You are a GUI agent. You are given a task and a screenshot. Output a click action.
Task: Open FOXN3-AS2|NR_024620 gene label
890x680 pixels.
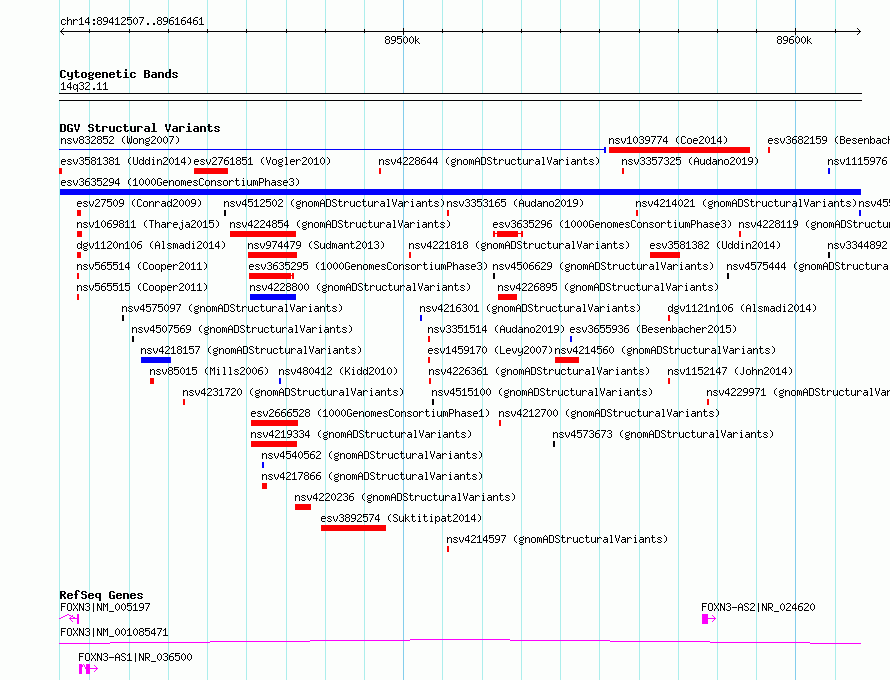coord(758,607)
